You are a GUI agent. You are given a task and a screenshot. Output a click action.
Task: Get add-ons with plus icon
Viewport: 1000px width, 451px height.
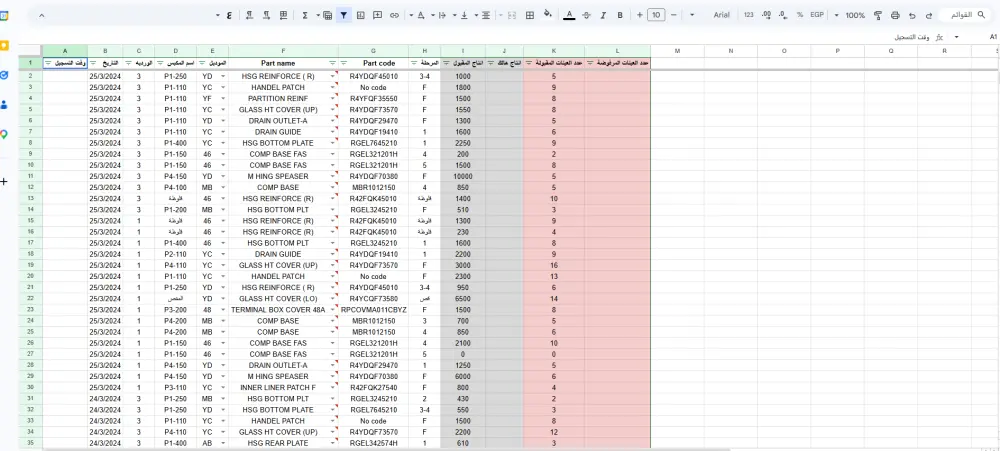pyautogui.click(x=4, y=182)
